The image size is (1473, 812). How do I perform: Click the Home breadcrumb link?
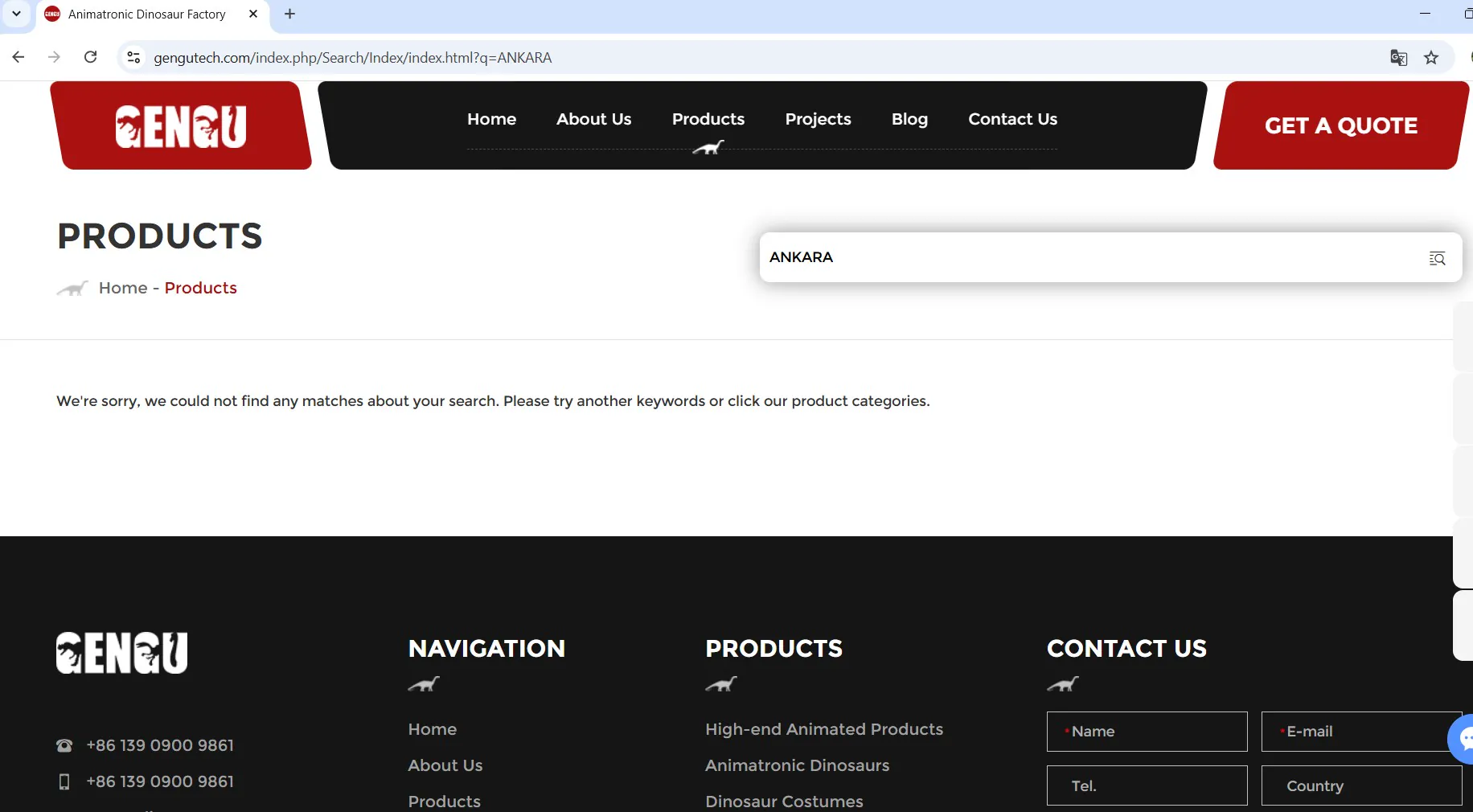[x=123, y=288]
